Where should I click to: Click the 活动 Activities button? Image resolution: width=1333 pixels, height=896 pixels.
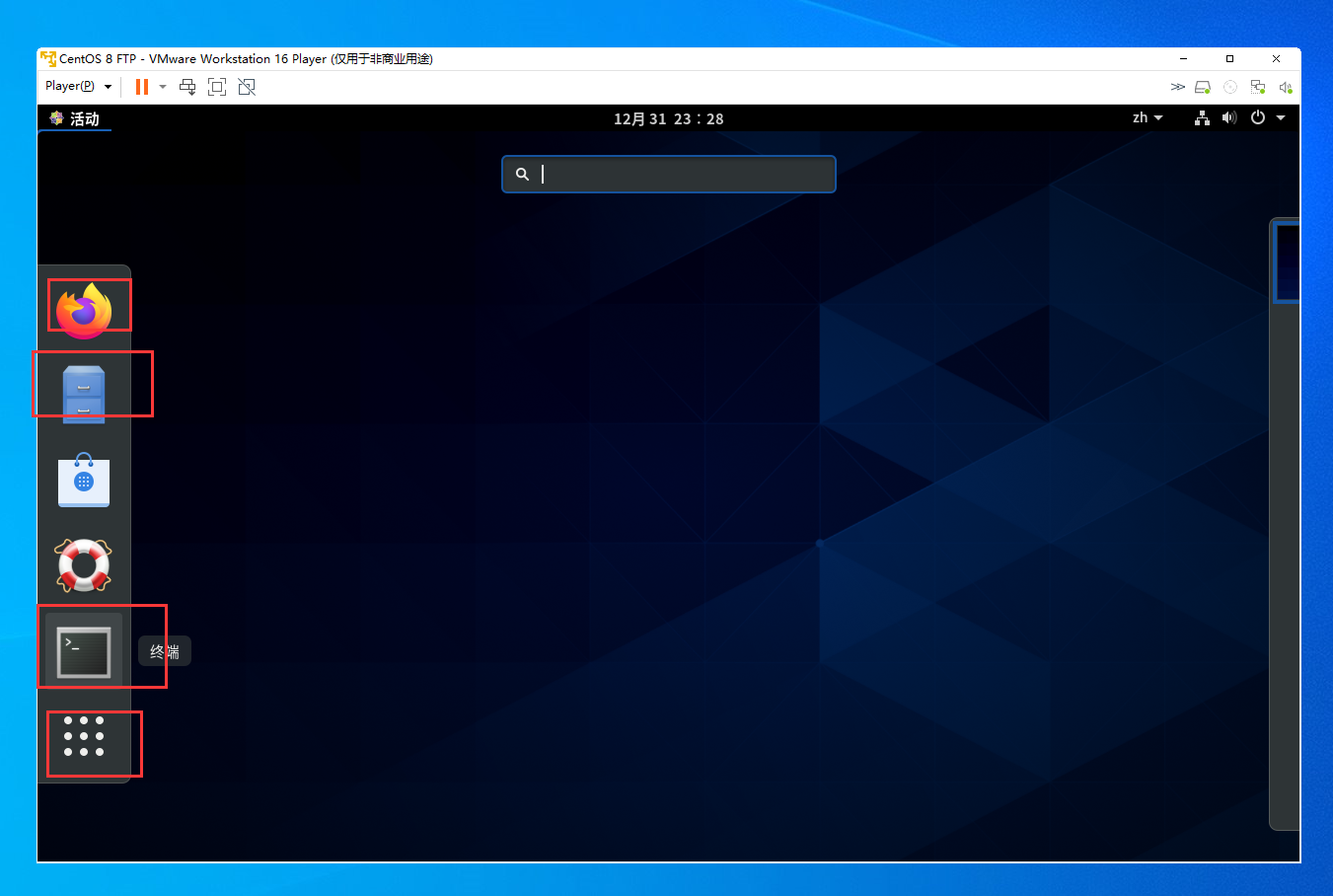tap(75, 118)
